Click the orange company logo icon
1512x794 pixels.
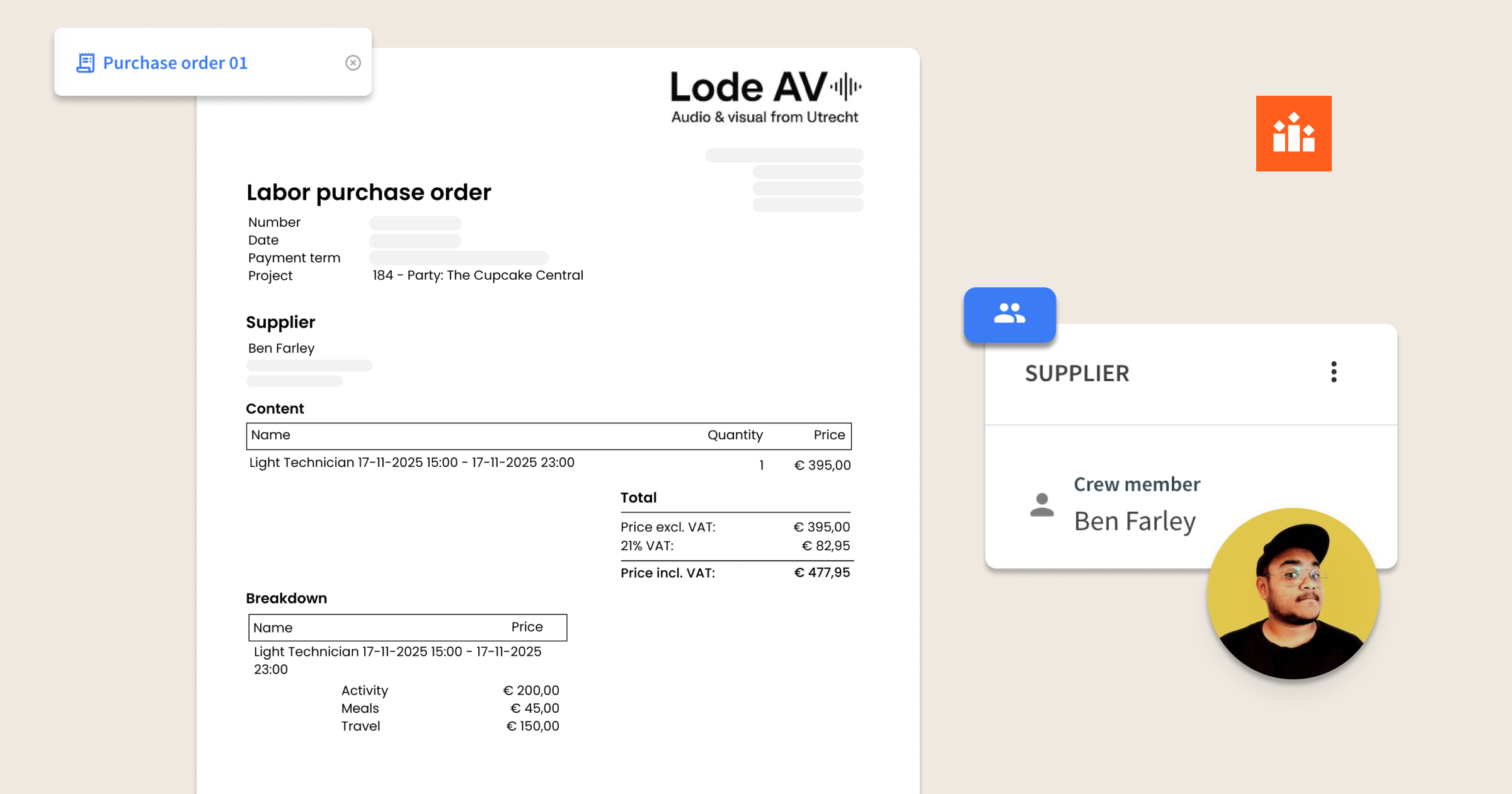(x=1293, y=134)
